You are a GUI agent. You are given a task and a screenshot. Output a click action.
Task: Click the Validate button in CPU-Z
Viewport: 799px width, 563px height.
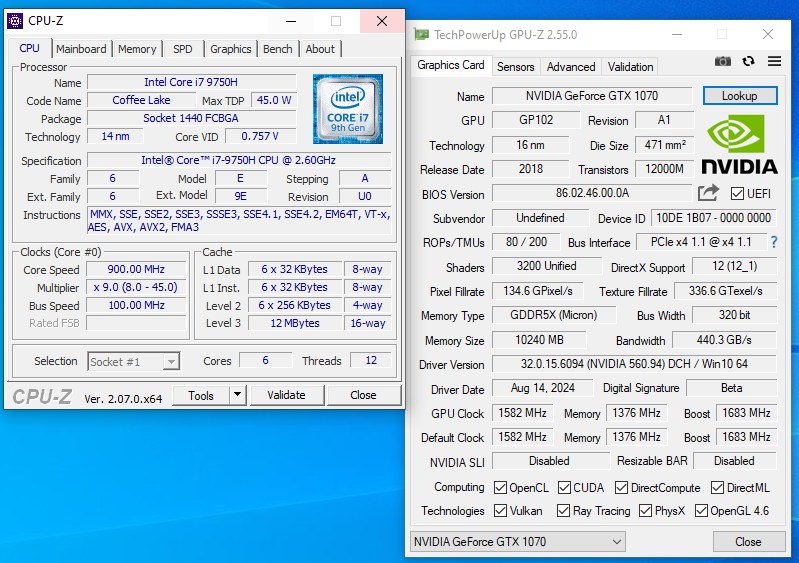(286, 395)
